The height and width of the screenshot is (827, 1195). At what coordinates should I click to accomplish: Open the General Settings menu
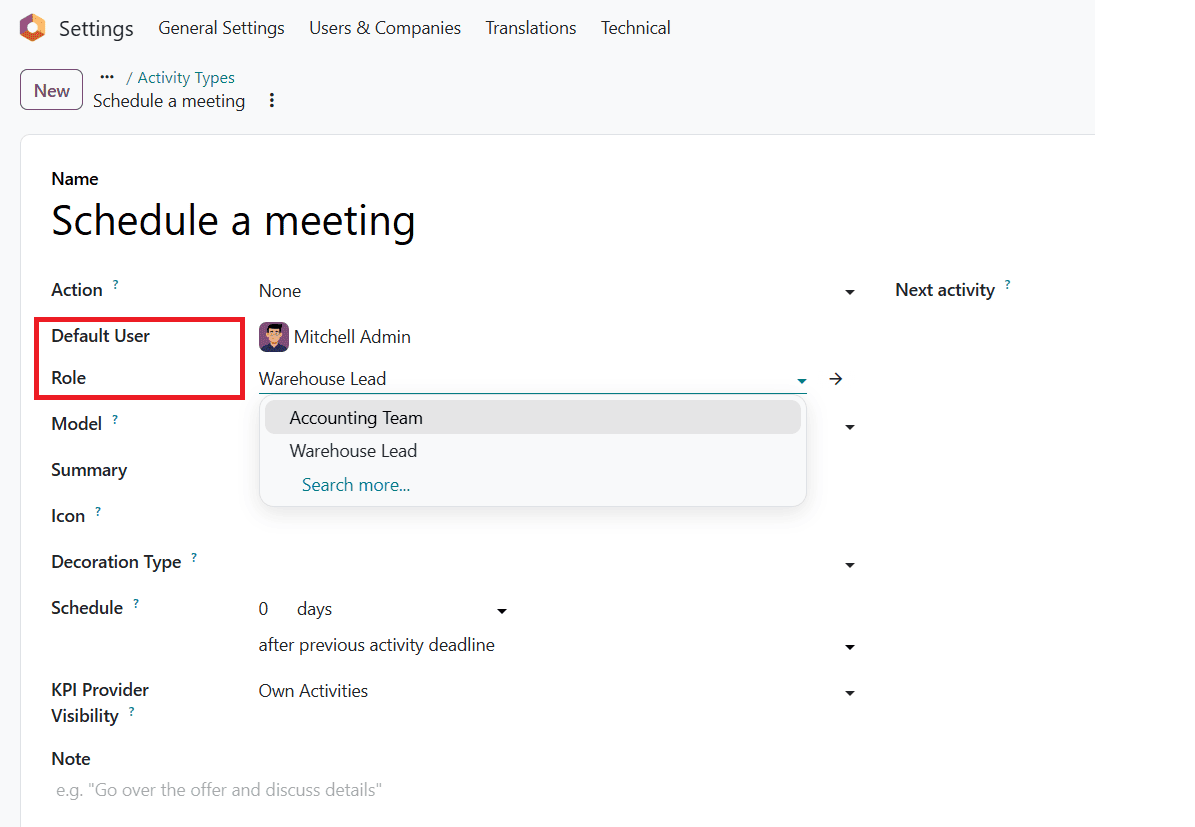(x=221, y=28)
